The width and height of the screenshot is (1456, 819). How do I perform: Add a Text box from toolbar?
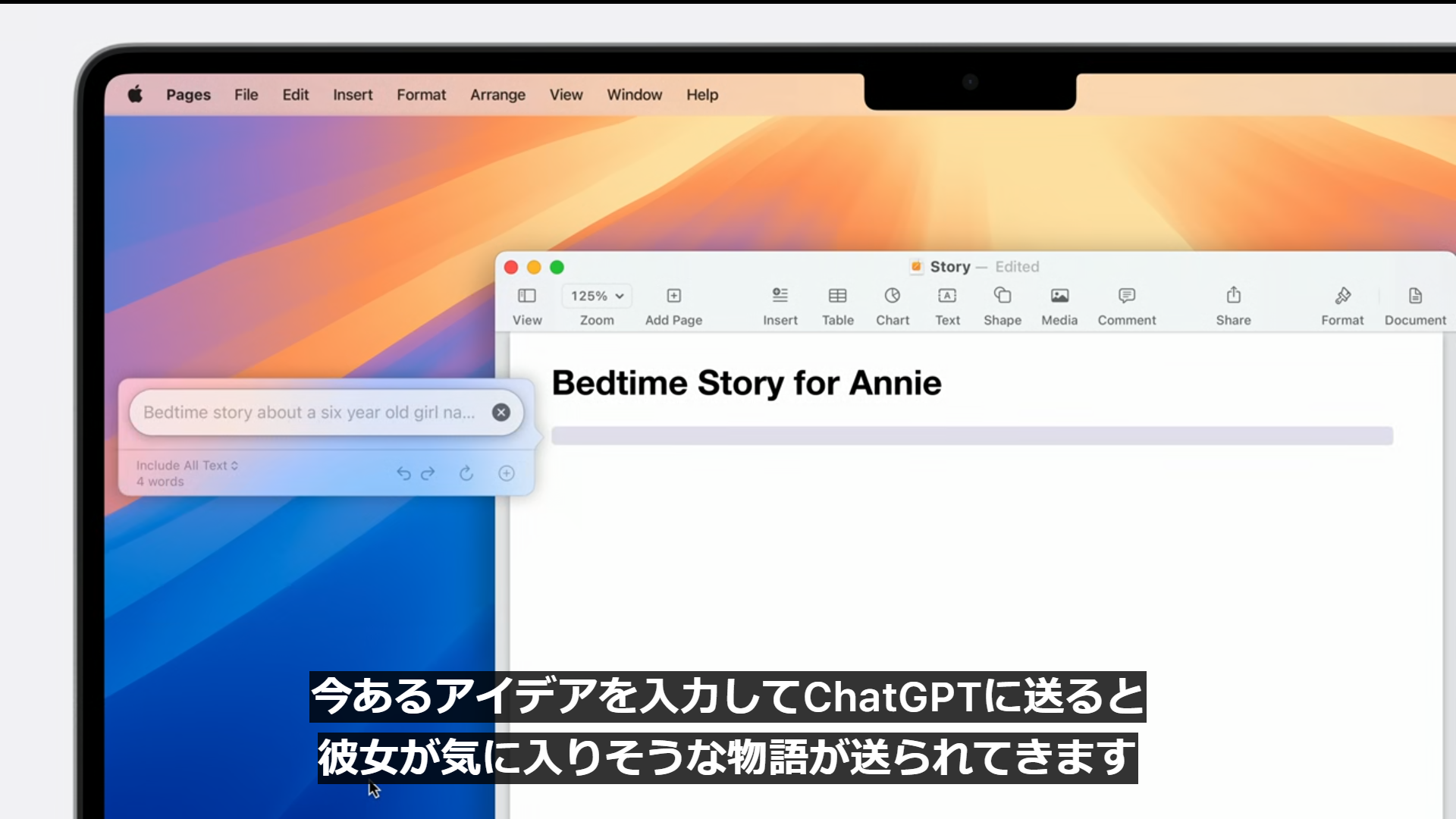[947, 297]
